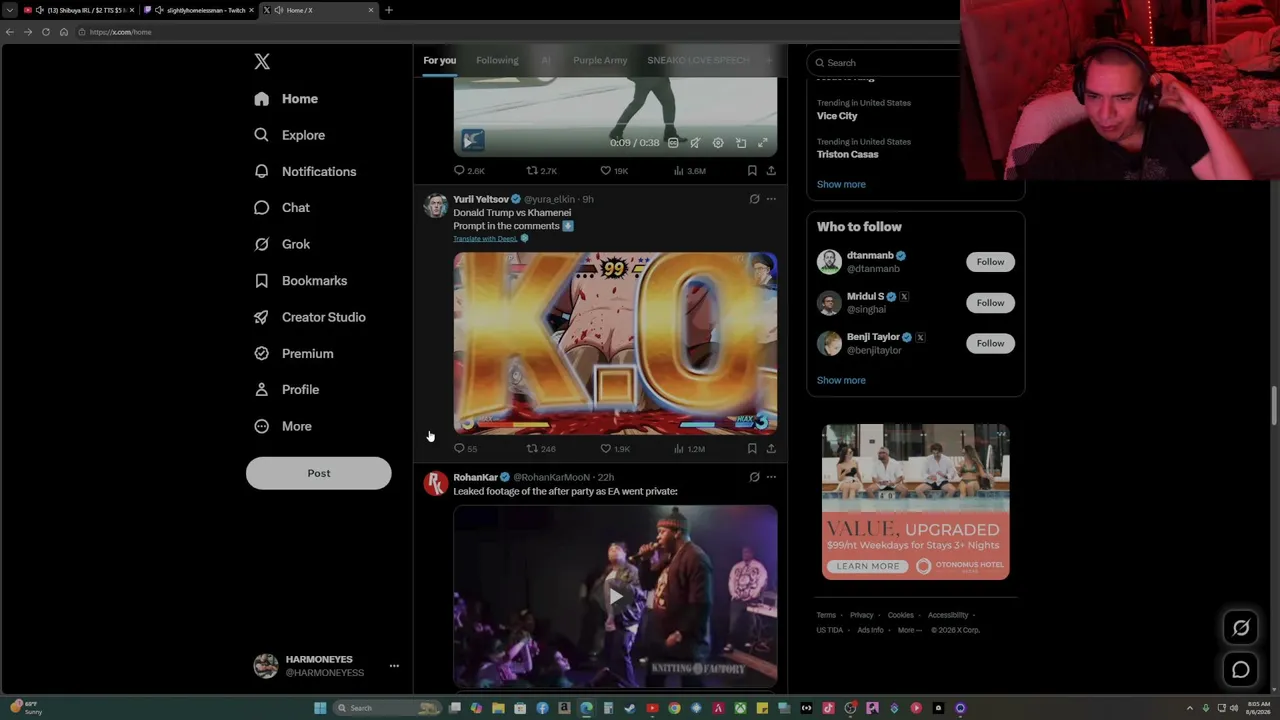Share the Yurii Yeltsov post
This screenshot has height=720, width=1280.
(x=771, y=449)
